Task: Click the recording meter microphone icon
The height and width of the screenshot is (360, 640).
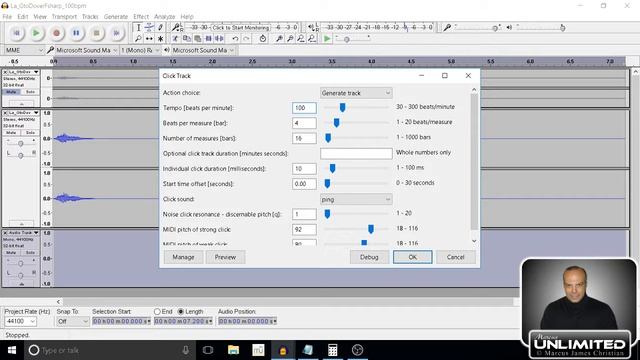Action: pos(176,28)
